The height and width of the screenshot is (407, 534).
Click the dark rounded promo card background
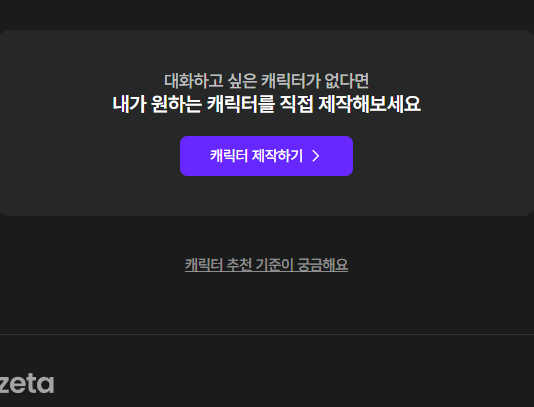266,198
